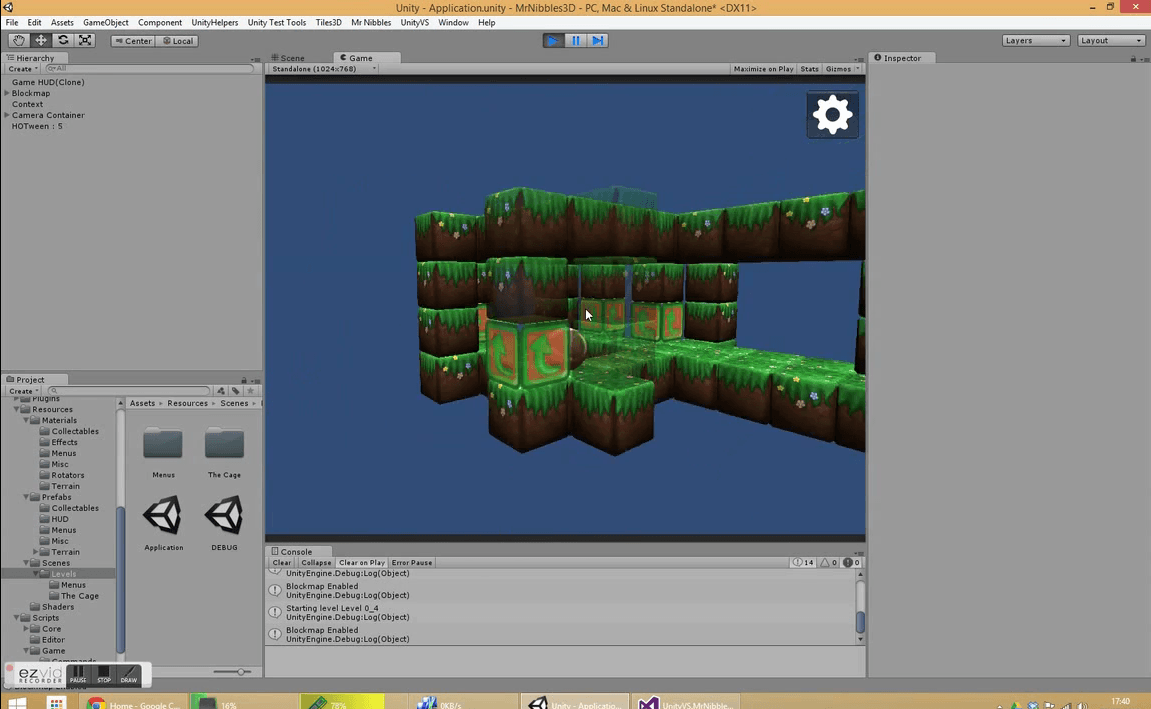This screenshot has width=1151, height=709.
Task: Click the error count icon in the Console
Action: click(x=849, y=562)
